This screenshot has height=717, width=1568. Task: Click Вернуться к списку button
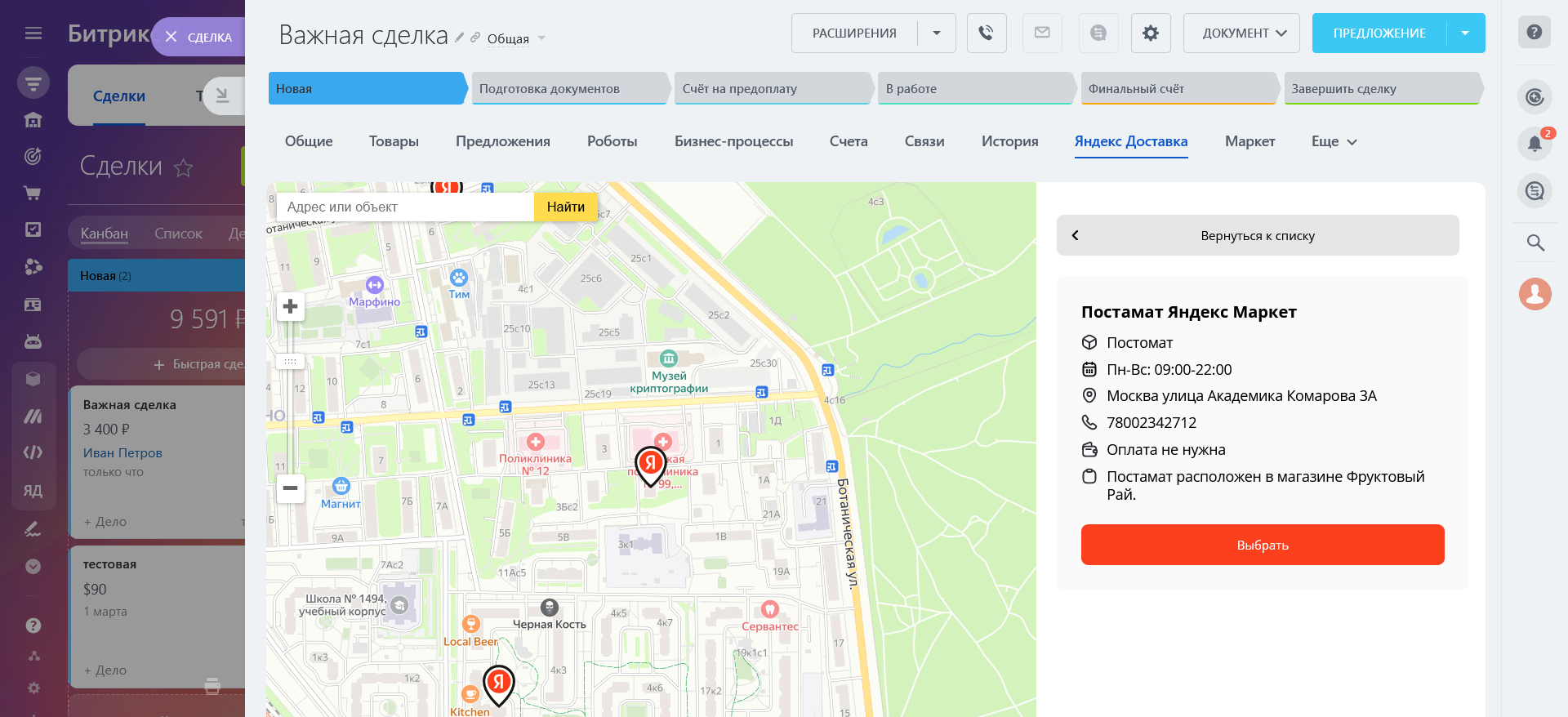(x=1257, y=236)
